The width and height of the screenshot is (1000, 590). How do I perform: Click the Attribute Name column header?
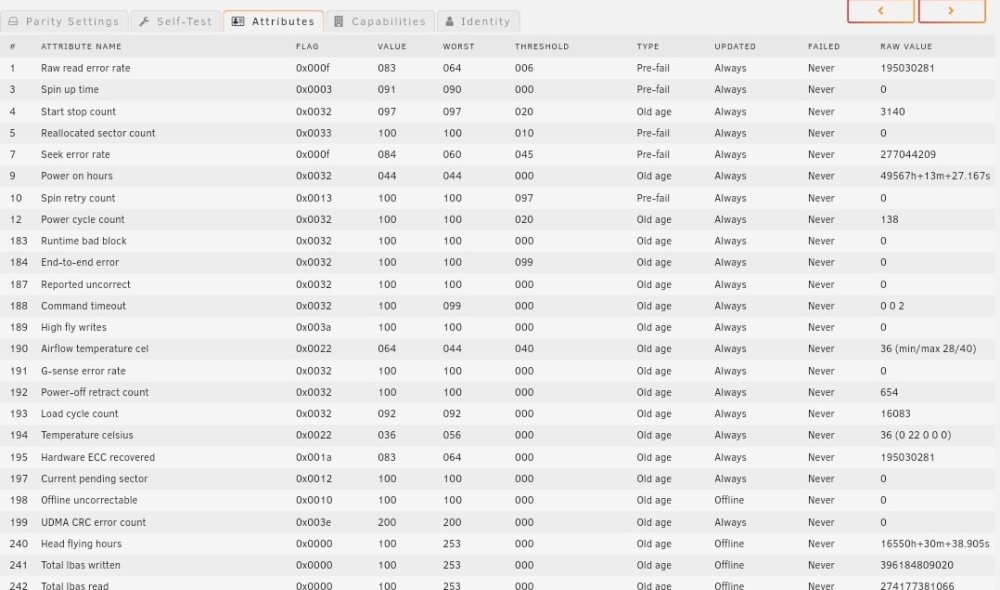(x=81, y=47)
